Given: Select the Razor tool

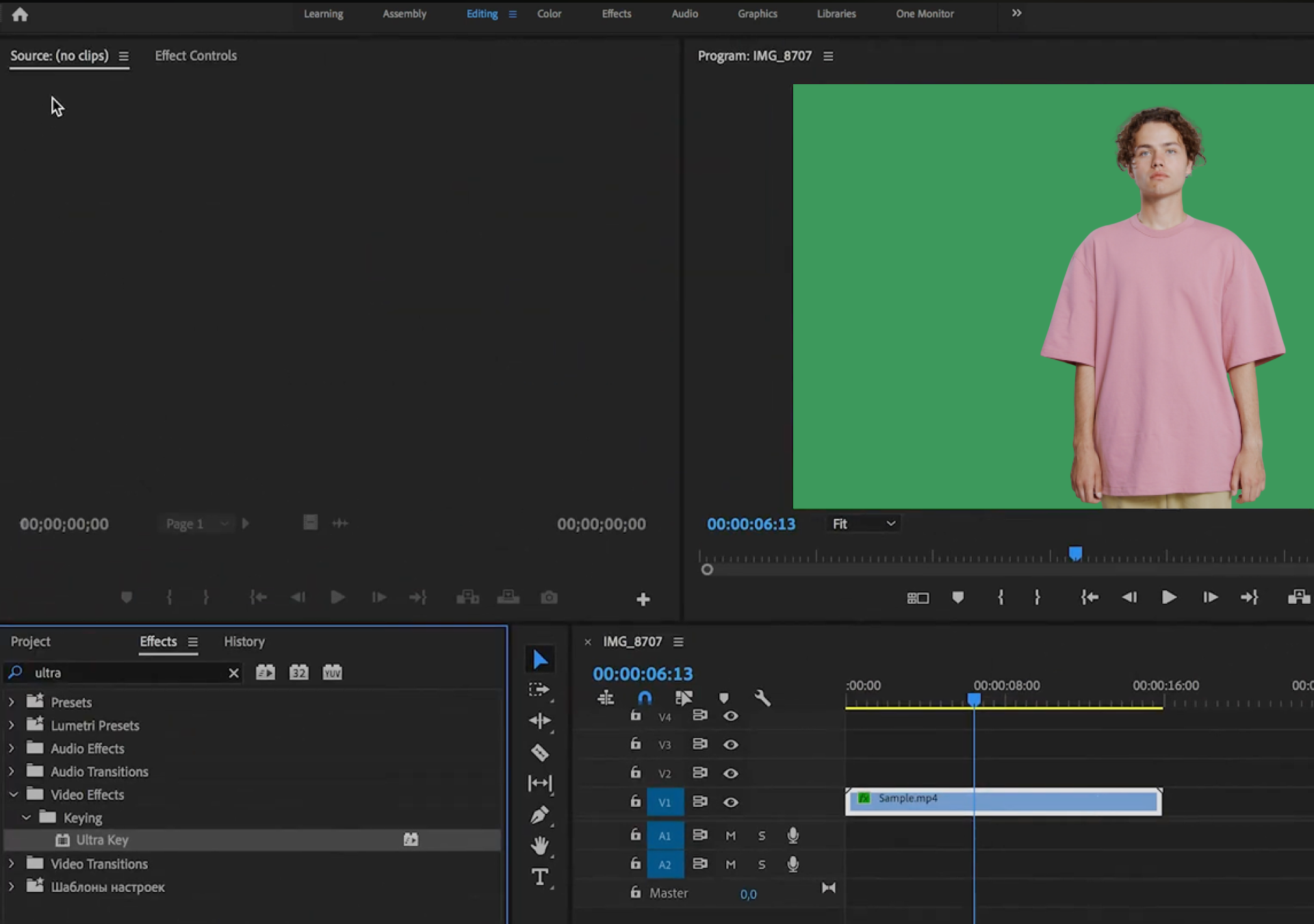Looking at the screenshot, I should pos(540,752).
